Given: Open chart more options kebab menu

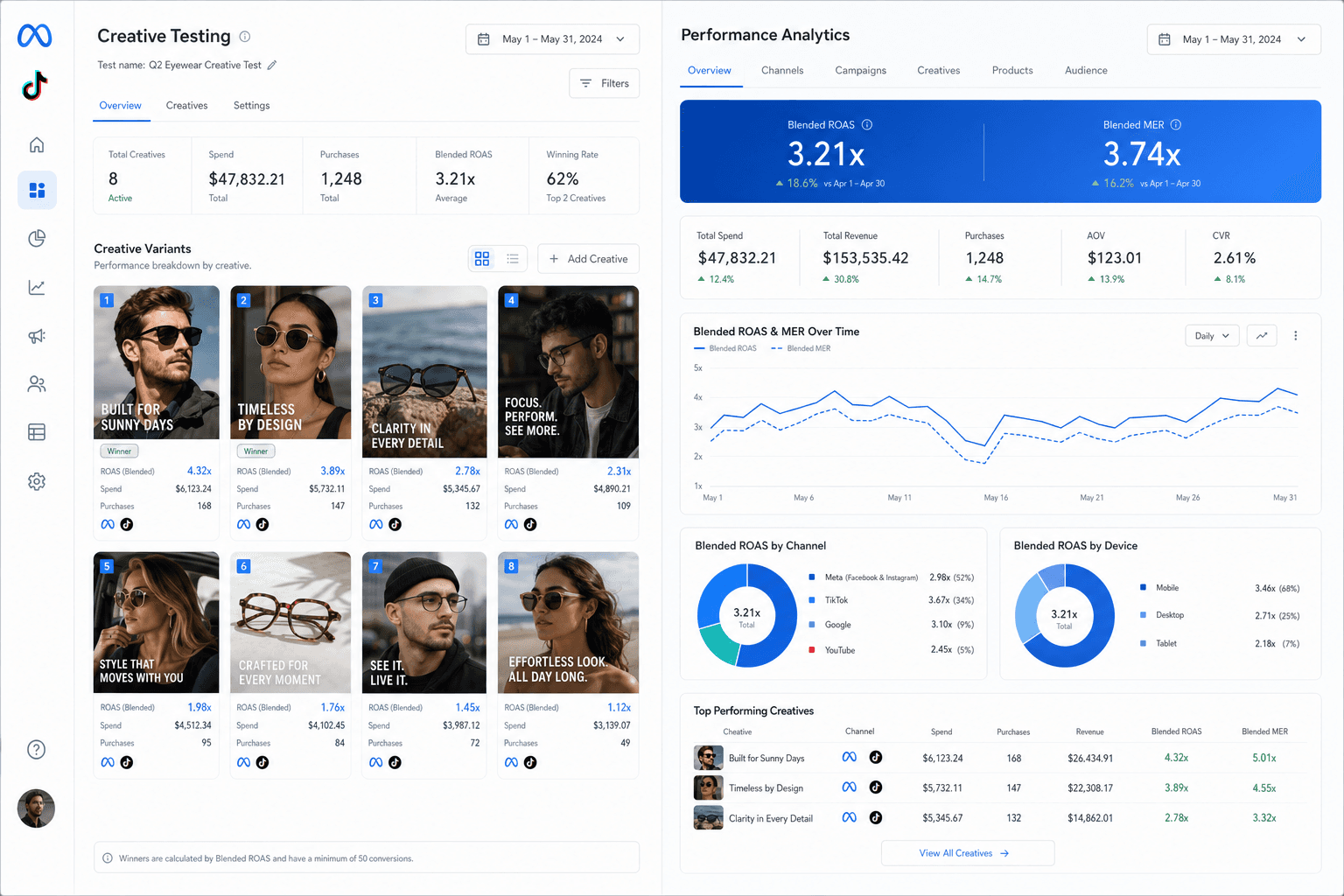Looking at the screenshot, I should [x=1296, y=336].
